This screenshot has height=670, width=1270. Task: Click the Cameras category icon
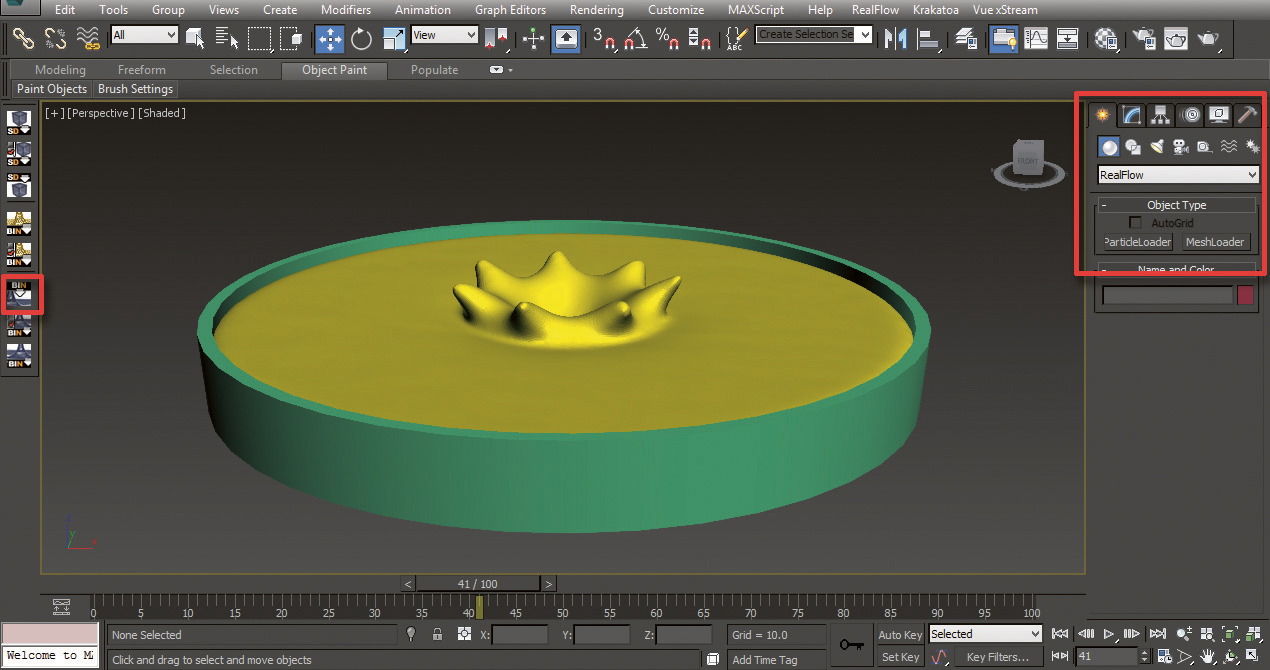point(1180,147)
